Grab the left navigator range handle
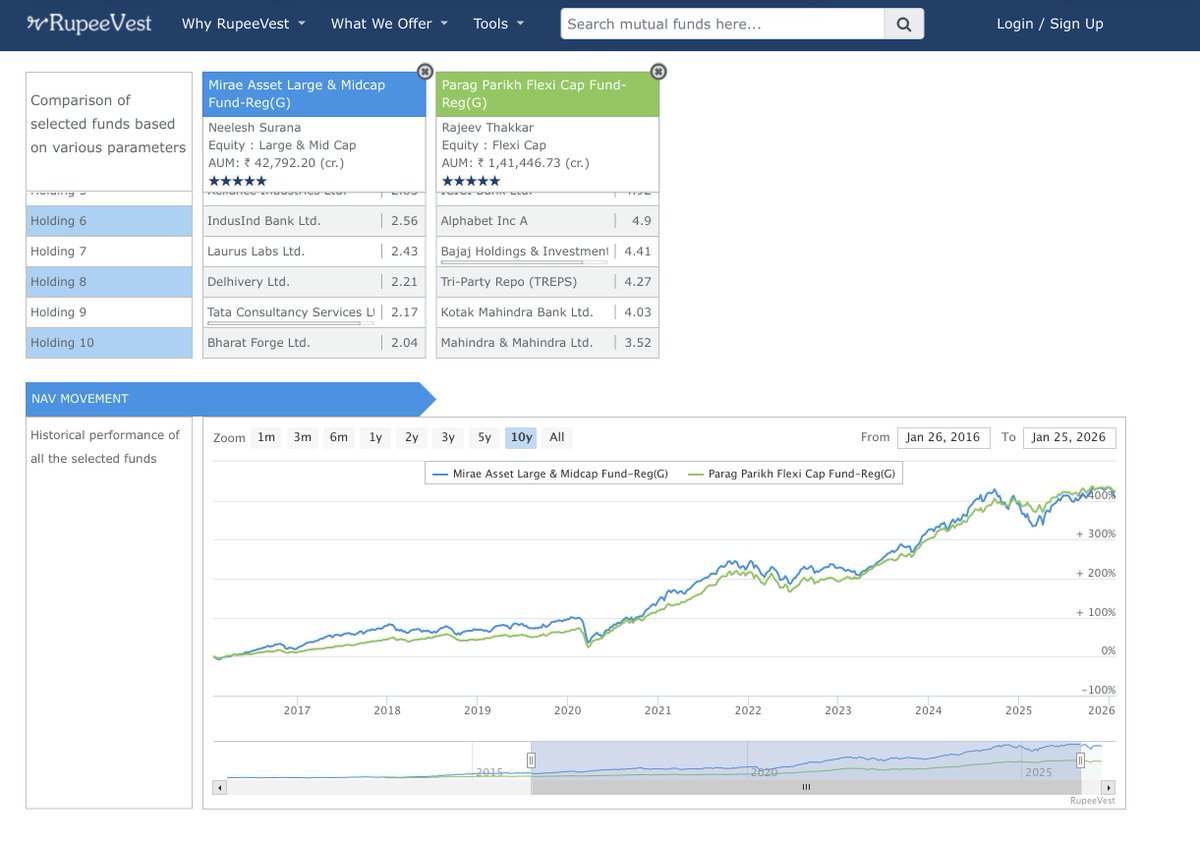 [x=532, y=760]
